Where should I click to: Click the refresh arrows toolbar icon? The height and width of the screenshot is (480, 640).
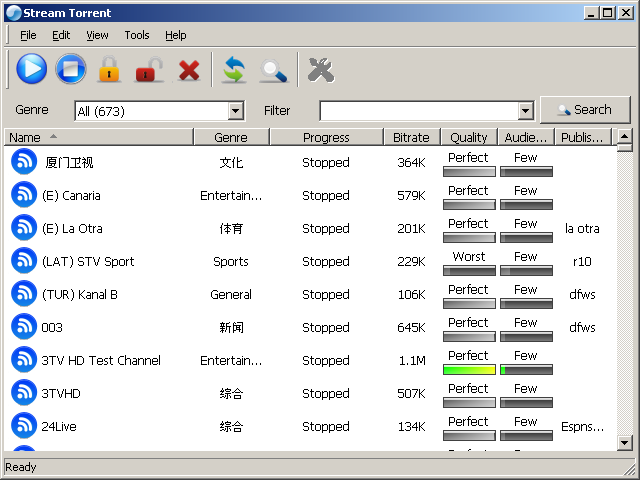tap(234, 69)
